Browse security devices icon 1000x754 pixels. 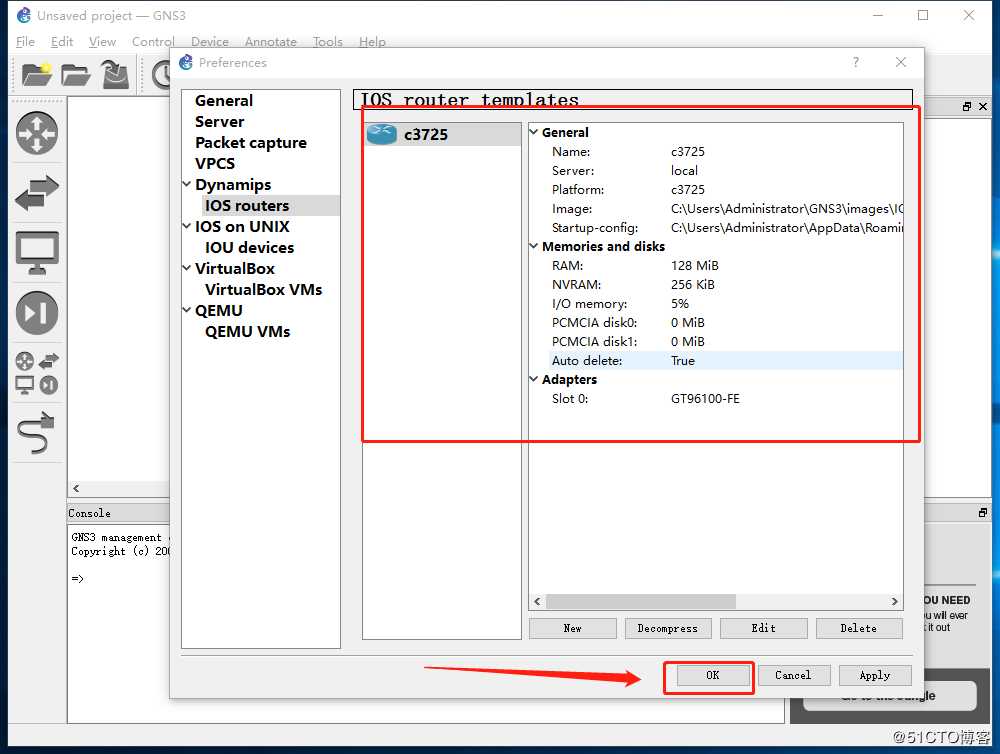click(x=37, y=313)
